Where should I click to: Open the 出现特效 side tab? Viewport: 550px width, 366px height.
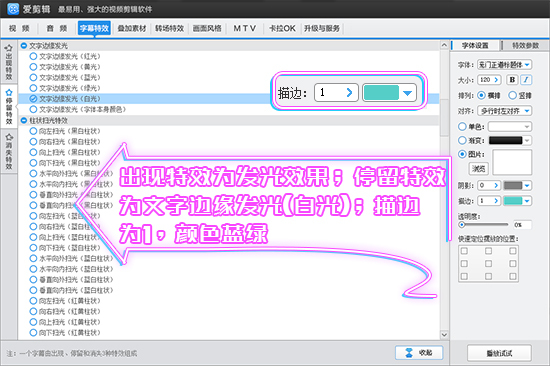click(x=9, y=62)
